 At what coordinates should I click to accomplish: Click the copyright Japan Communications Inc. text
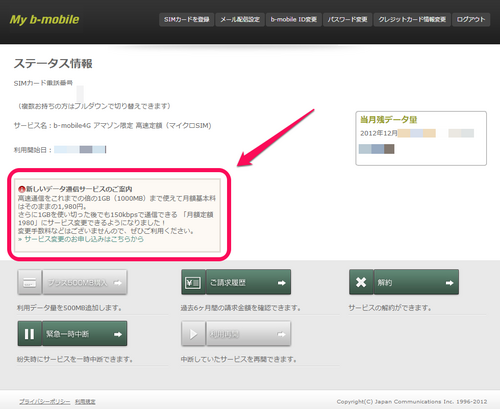pyautogui.click(x=412, y=402)
